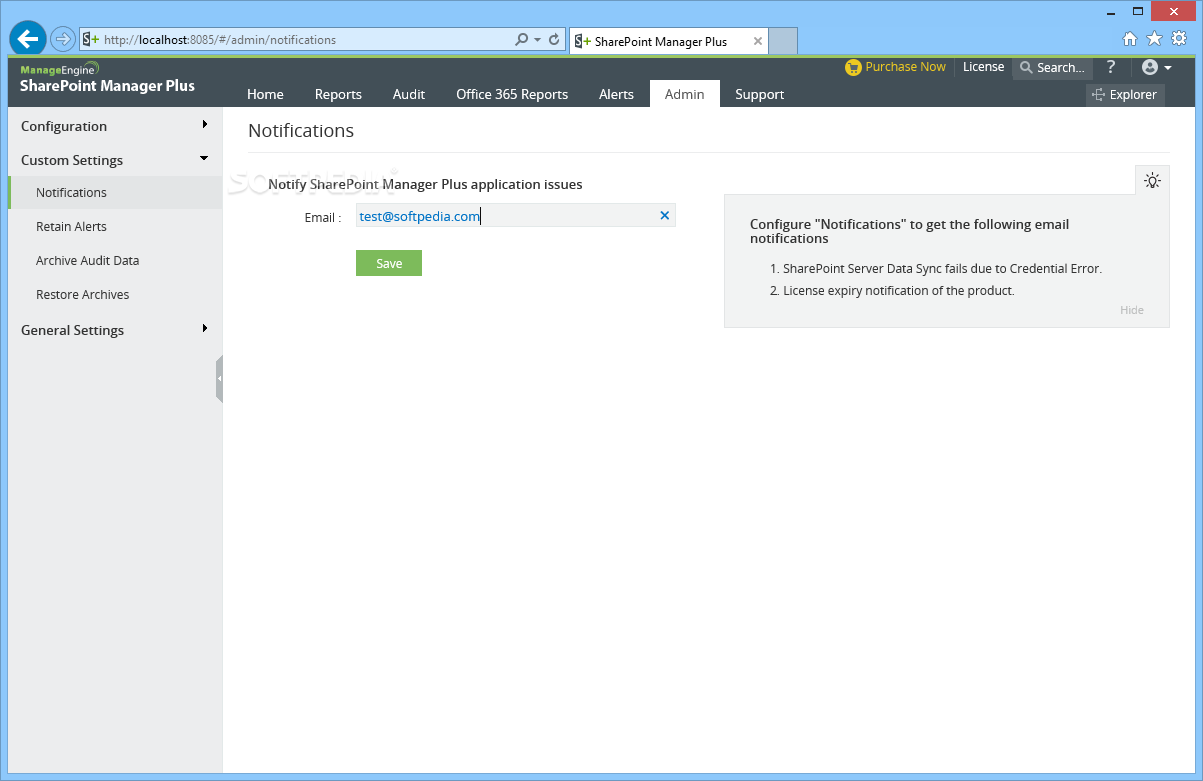Switch to the Support tab

[x=759, y=94]
